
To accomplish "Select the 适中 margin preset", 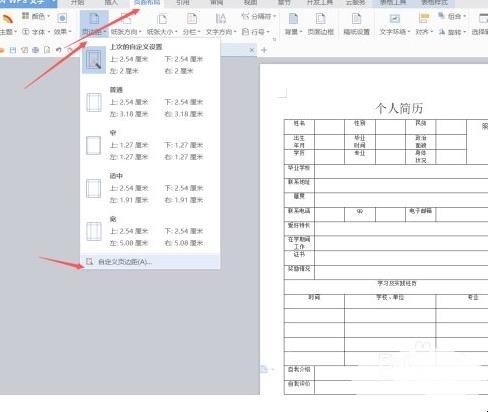I will (150, 188).
